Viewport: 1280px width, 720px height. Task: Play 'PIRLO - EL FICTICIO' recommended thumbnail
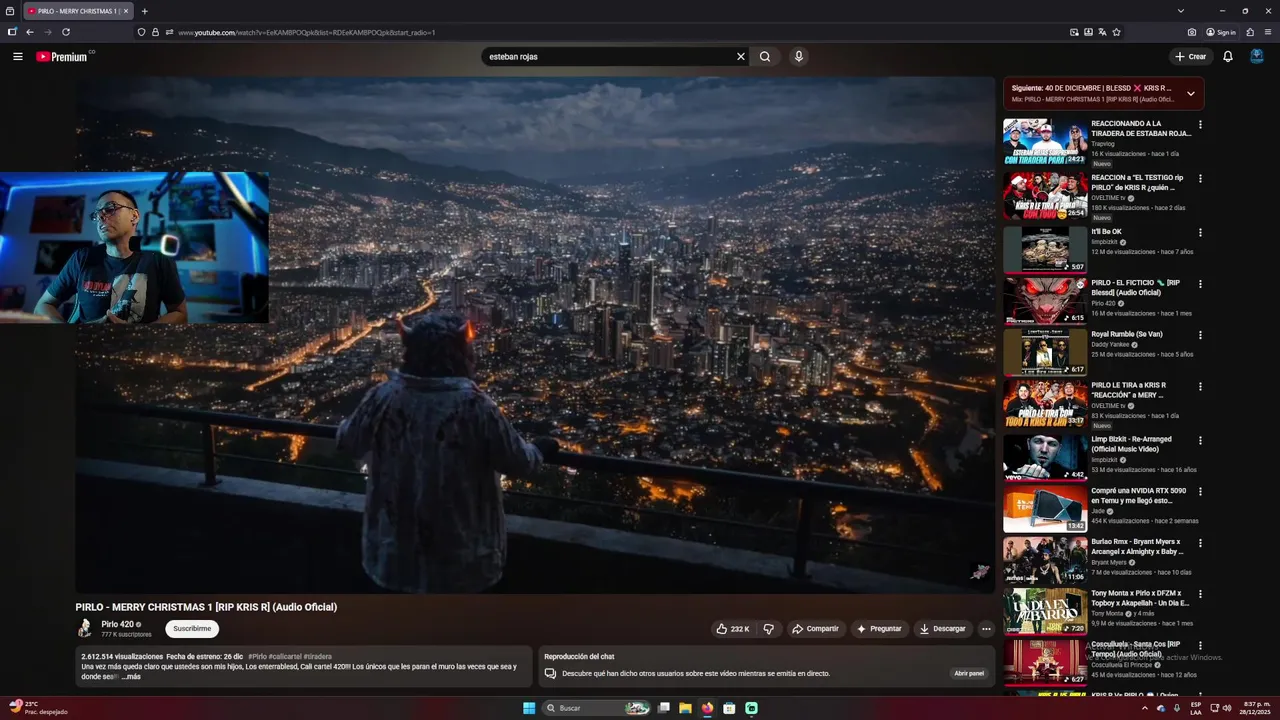[x=1045, y=300]
